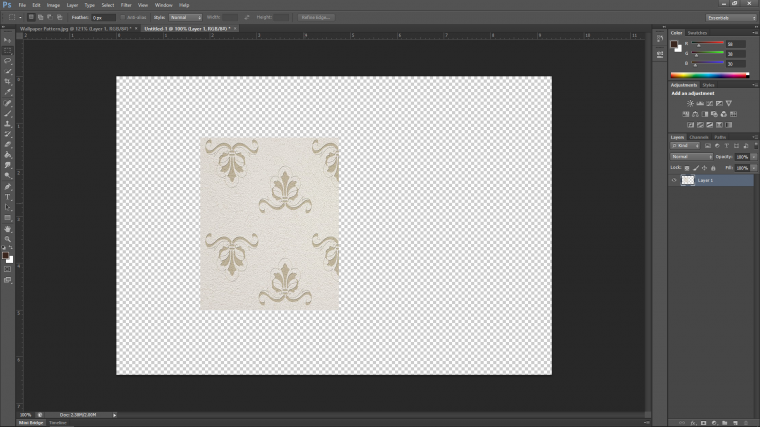Screen dimensions: 760x427
Task: Choose New selection mode in options bar
Action: [31, 17]
